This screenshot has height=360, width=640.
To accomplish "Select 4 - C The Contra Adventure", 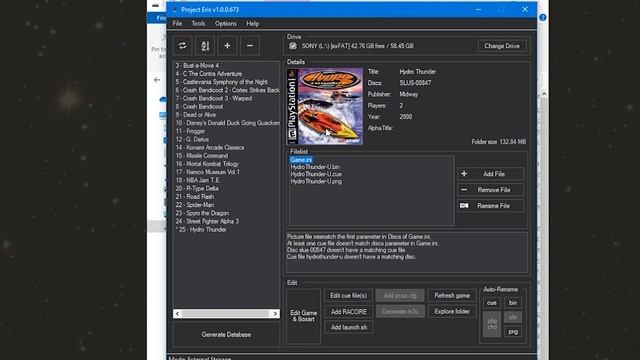I will click(209, 73).
